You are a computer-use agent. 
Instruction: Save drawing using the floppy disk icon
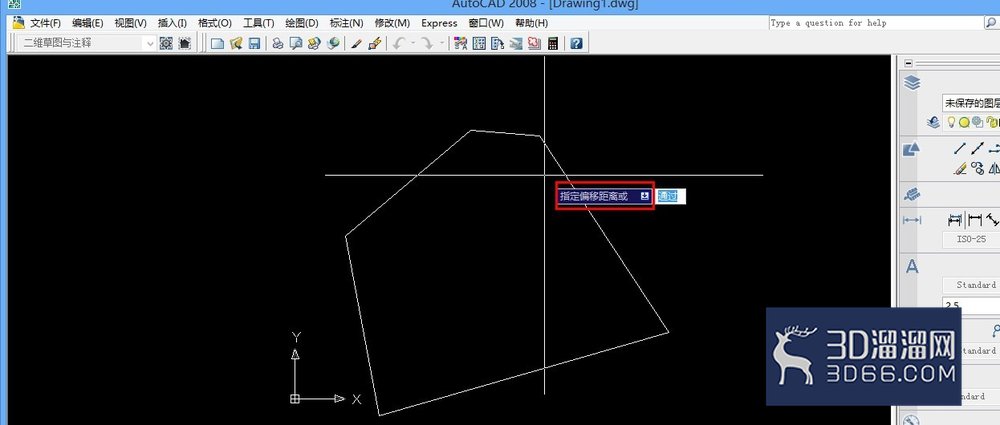click(254, 43)
